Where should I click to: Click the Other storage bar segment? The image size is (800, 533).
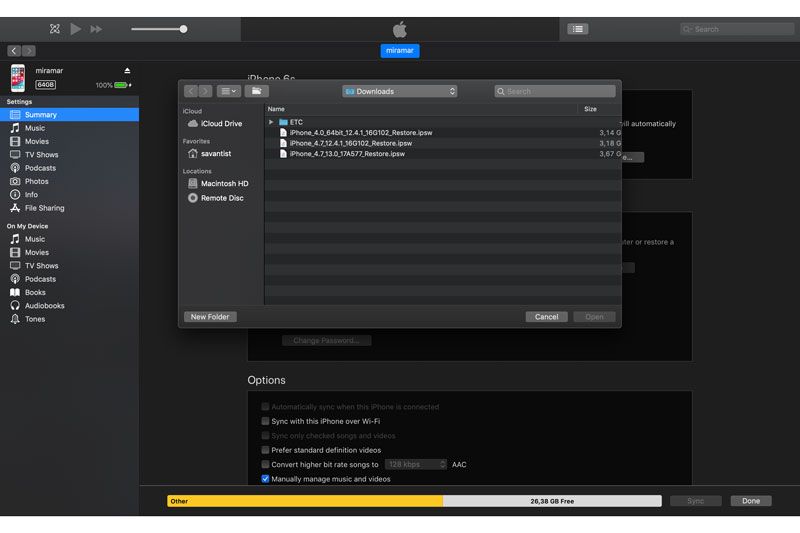click(x=305, y=501)
